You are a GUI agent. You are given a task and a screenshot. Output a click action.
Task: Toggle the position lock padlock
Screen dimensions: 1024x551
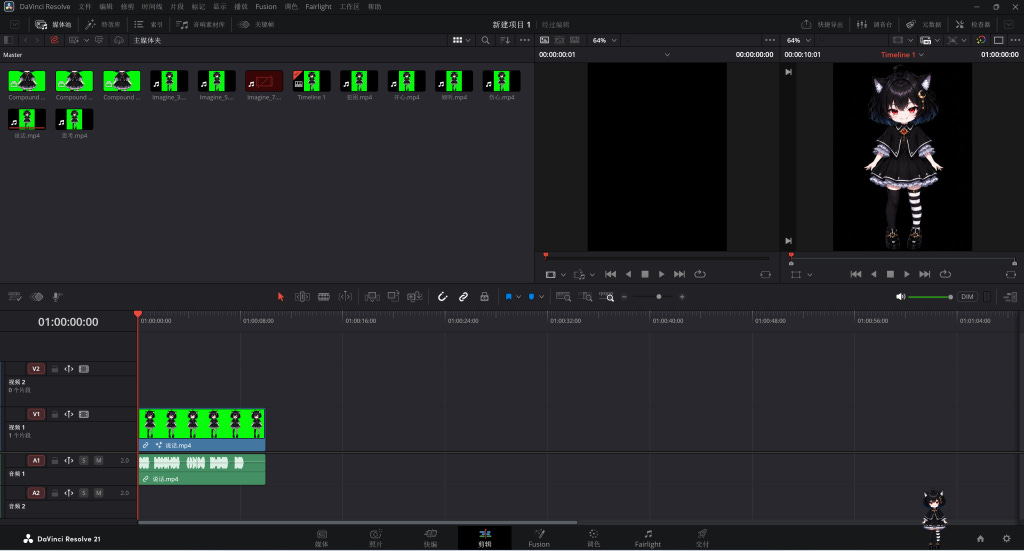pos(484,296)
